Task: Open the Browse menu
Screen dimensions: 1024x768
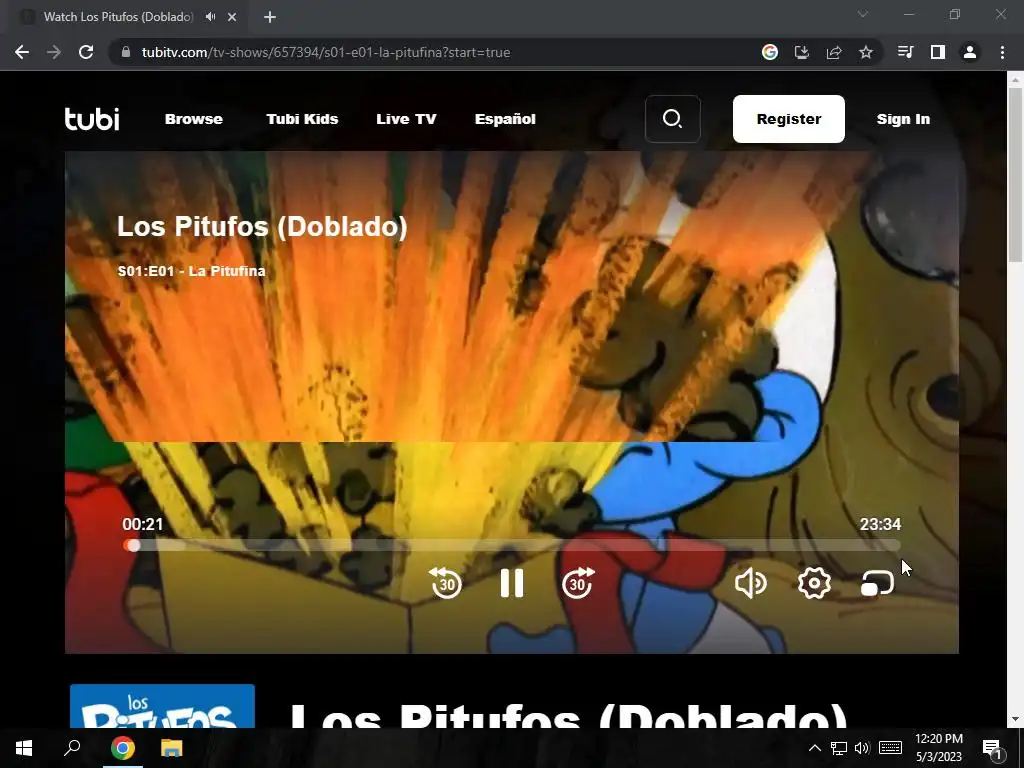Action: 194,119
